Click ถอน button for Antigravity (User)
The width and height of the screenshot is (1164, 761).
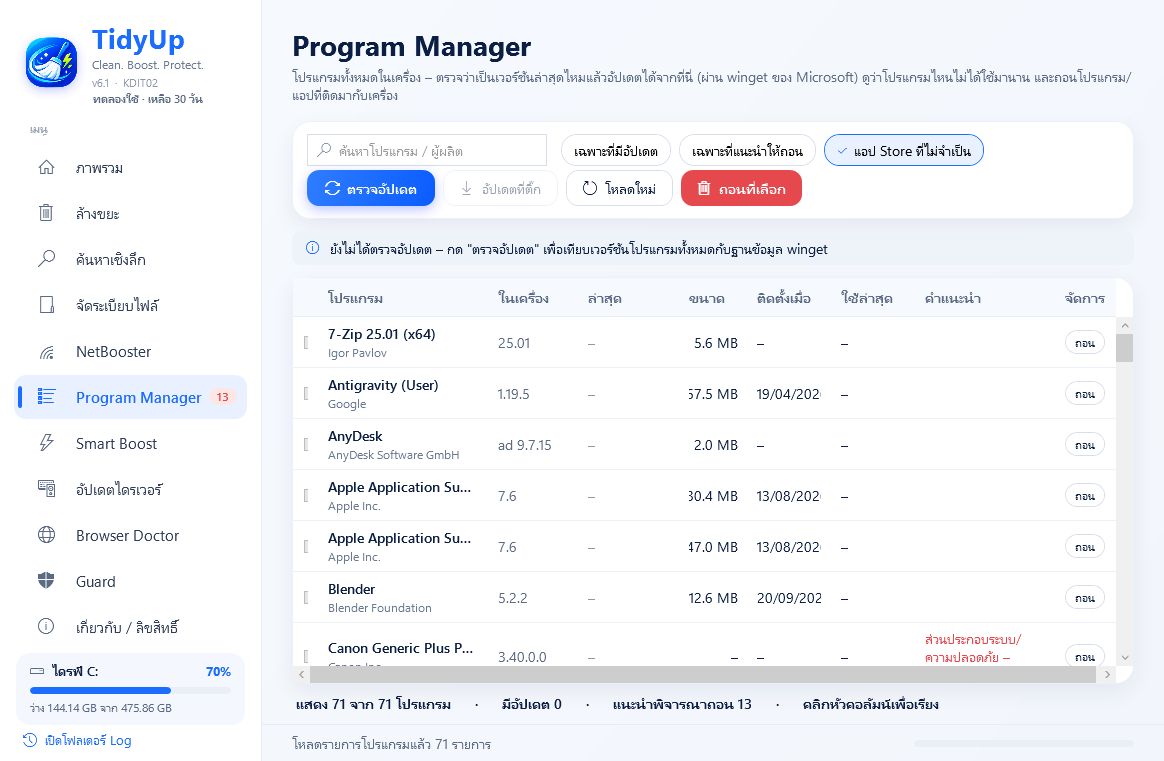(1085, 393)
